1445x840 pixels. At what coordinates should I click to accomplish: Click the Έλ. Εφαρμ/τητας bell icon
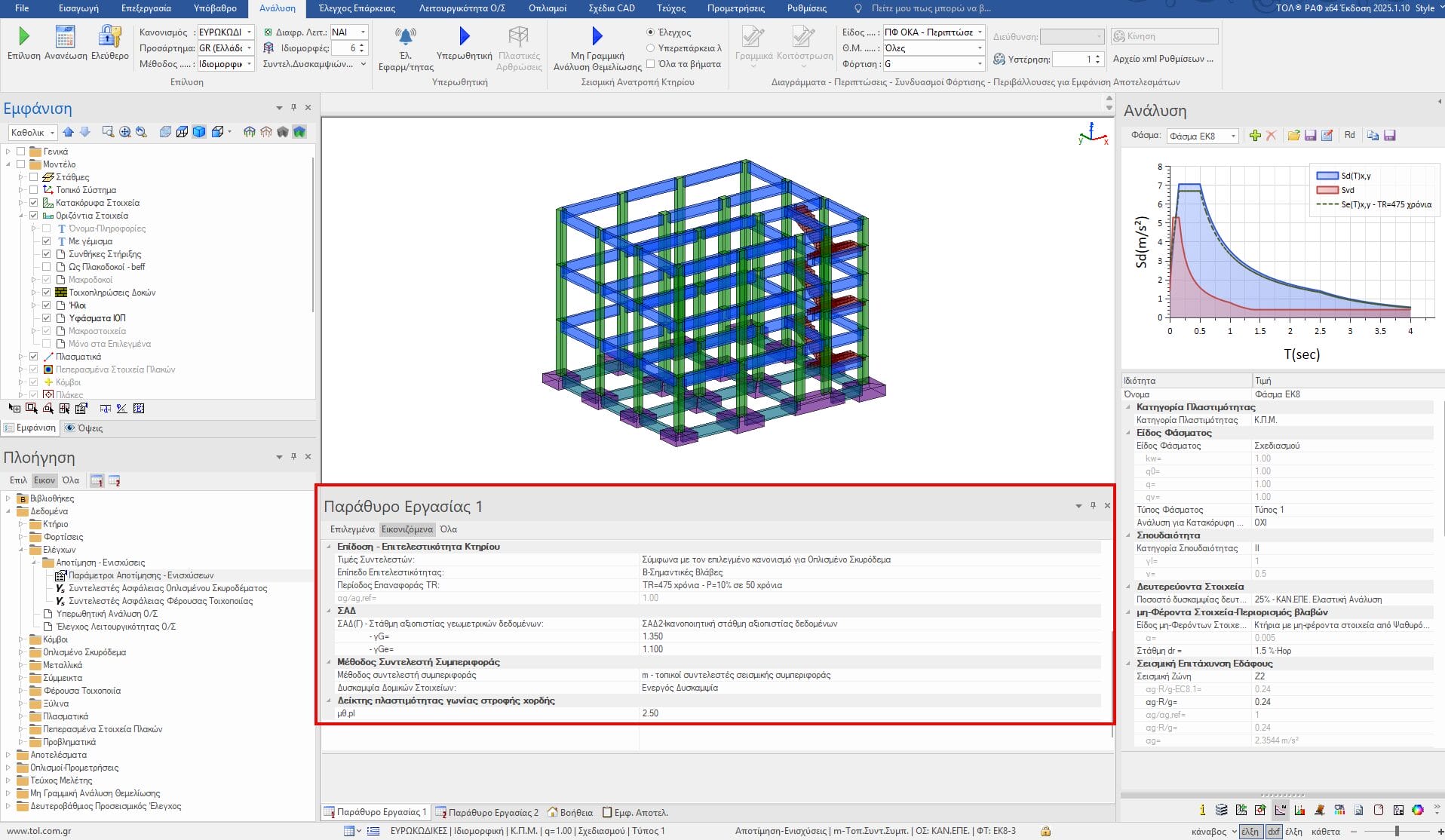point(406,36)
